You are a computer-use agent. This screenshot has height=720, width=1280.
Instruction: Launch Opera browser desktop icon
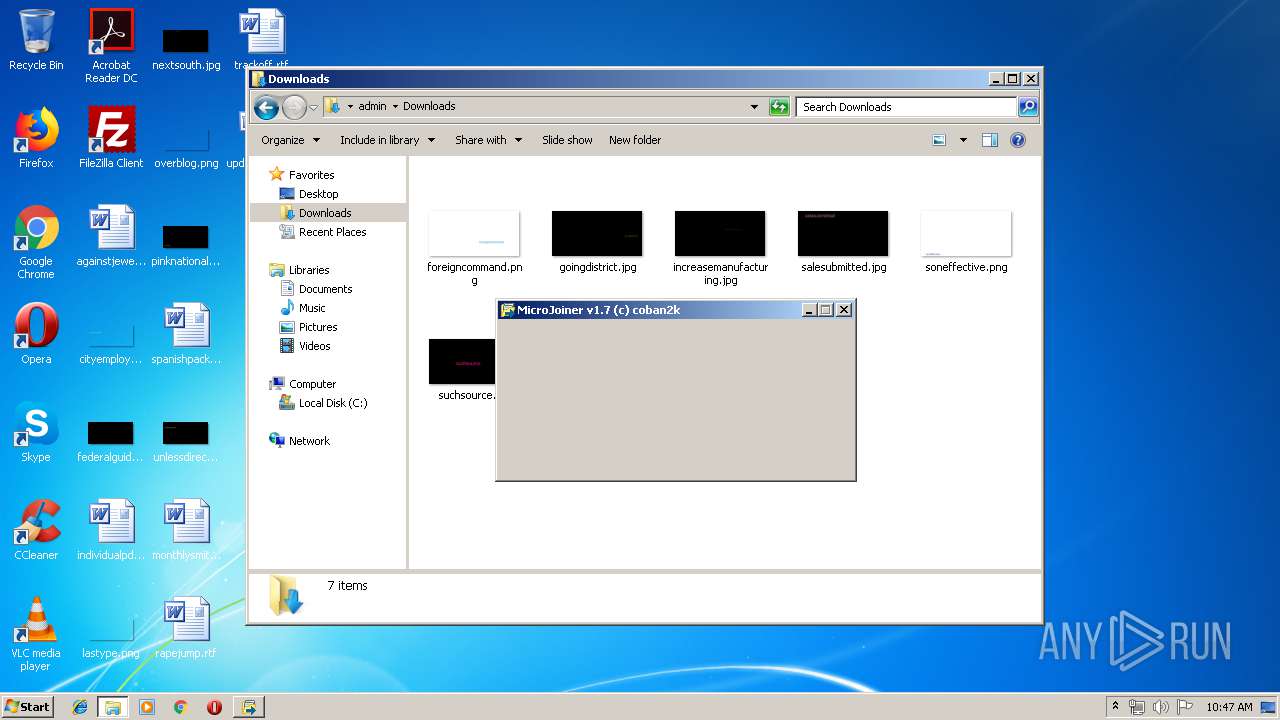tap(36, 334)
